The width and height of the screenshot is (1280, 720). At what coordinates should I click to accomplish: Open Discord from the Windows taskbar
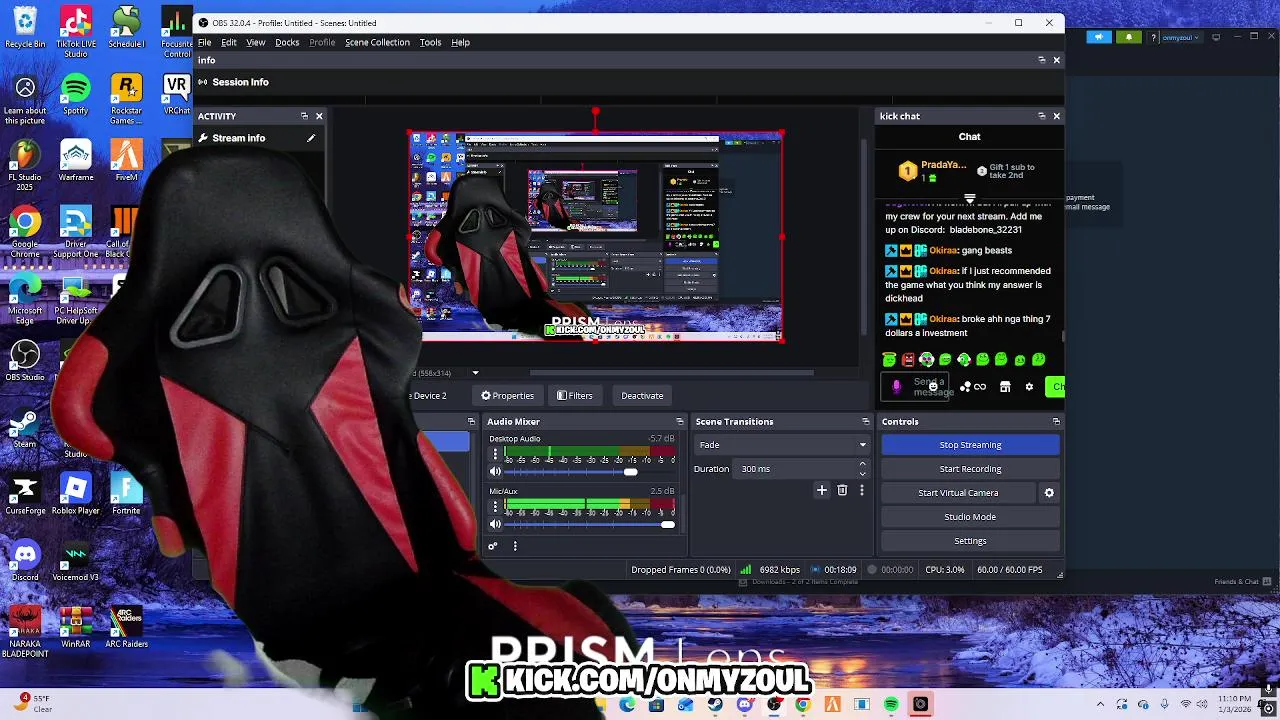tap(744, 705)
